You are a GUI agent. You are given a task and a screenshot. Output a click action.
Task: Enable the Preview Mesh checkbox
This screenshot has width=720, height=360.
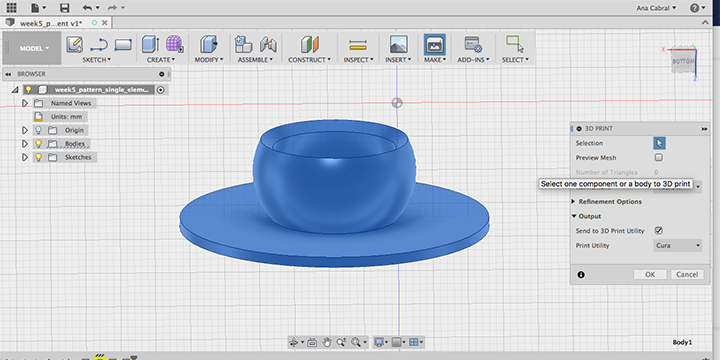pyautogui.click(x=658, y=158)
